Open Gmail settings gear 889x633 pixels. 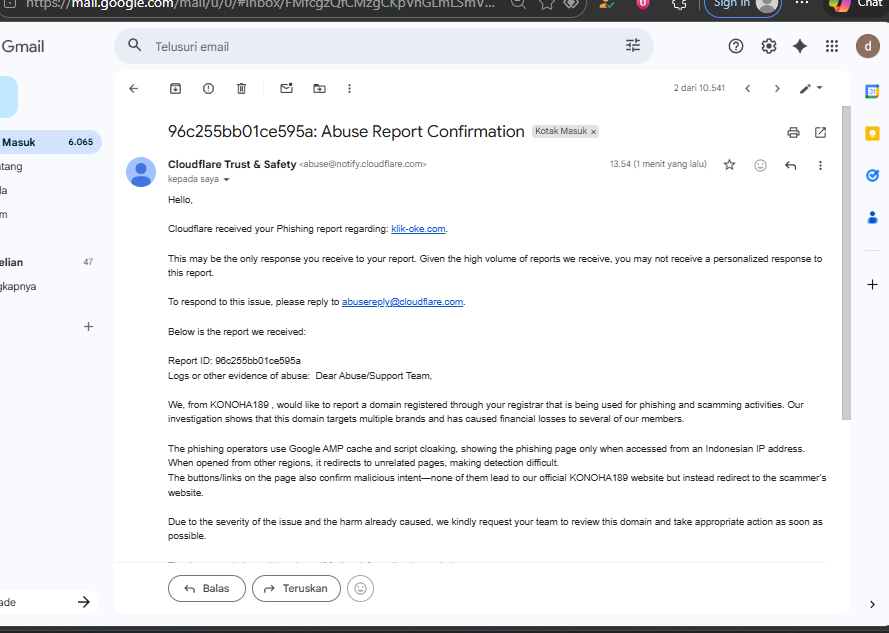[x=769, y=46]
